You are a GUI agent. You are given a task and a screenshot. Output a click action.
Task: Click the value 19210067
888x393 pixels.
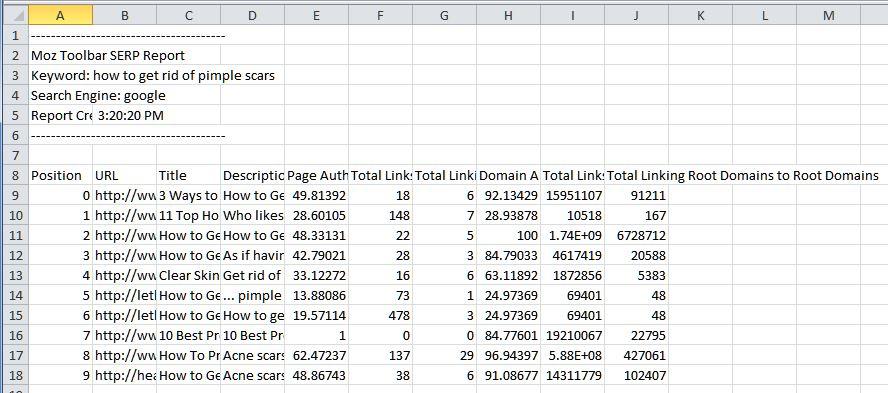(573, 336)
